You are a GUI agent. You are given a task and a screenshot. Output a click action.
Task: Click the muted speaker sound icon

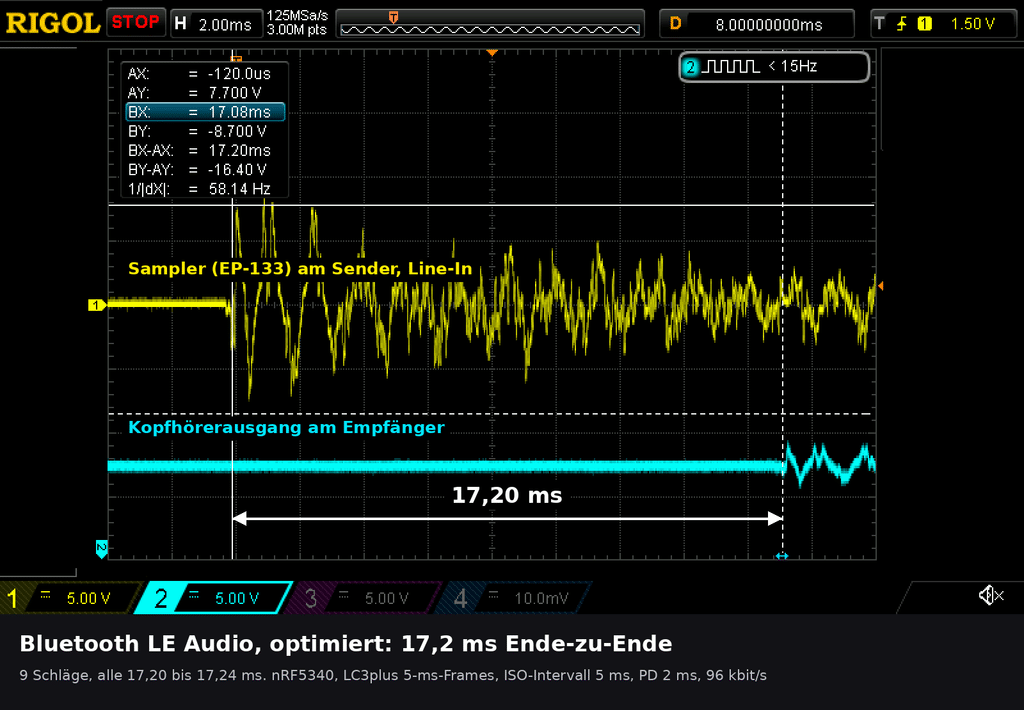coord(991,595)
